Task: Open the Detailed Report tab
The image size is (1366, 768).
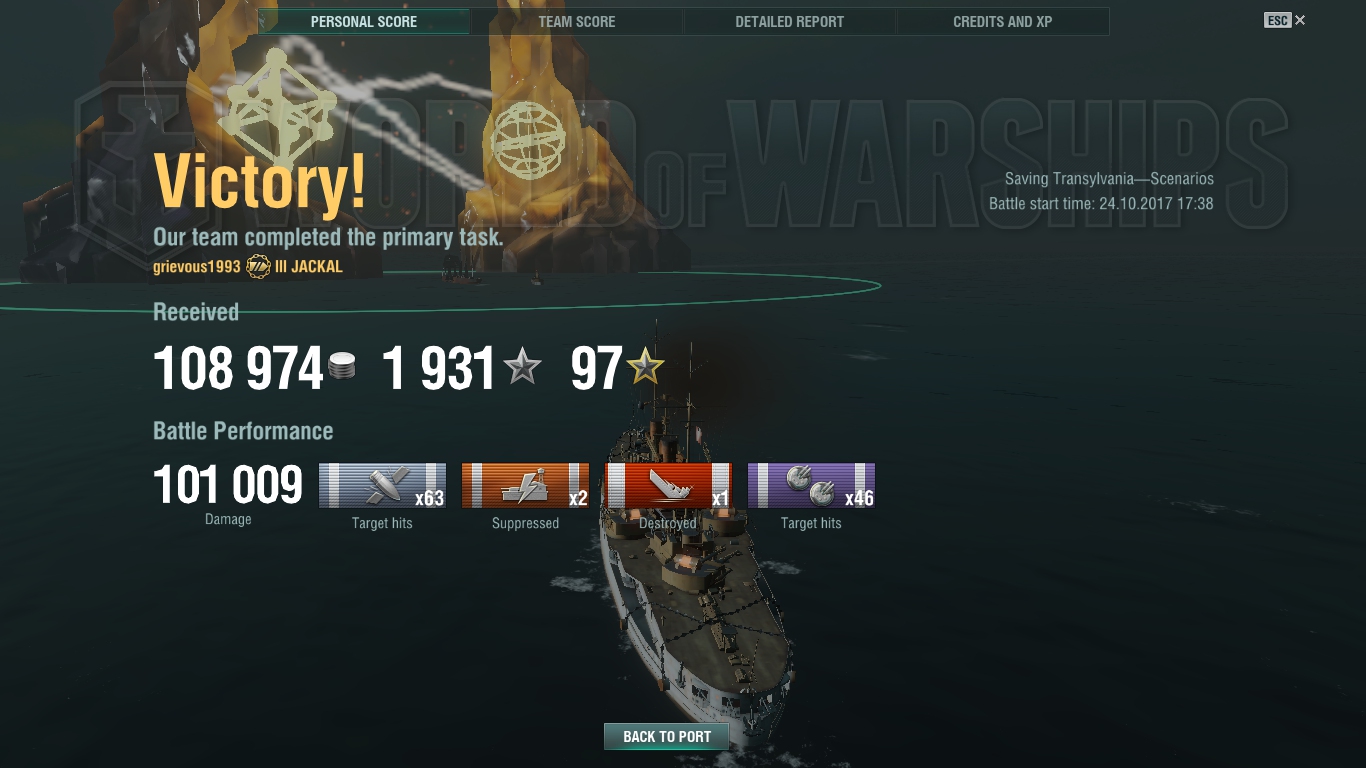Action: point(790,21)
